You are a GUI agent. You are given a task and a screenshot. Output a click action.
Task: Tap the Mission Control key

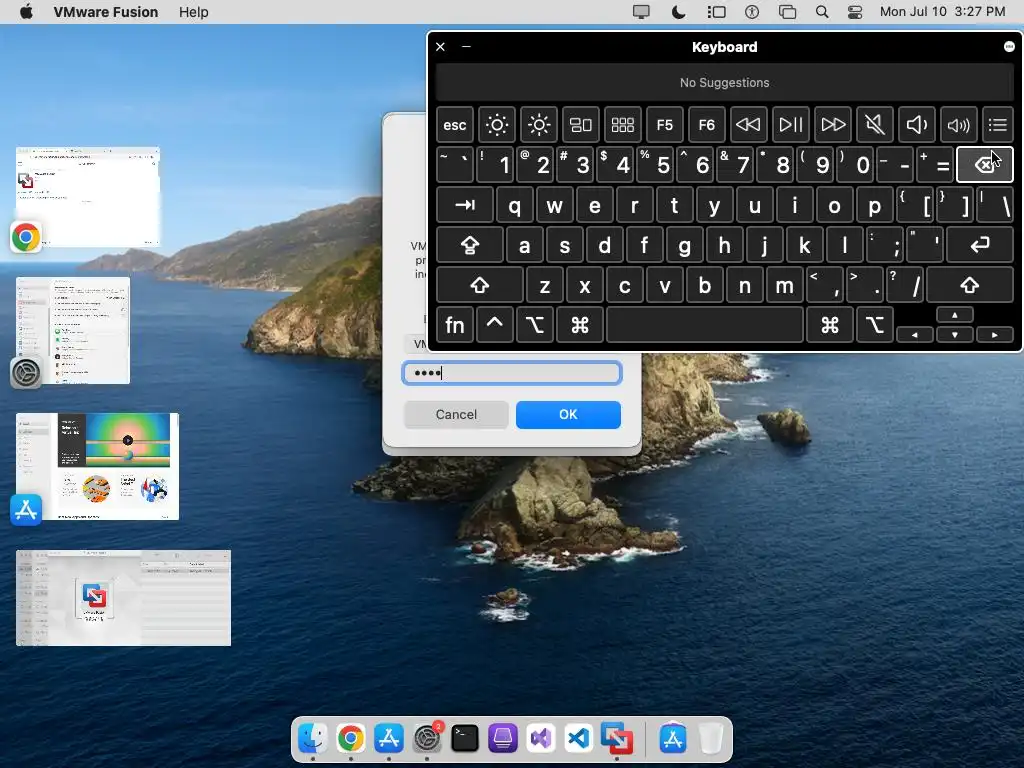(x=581, y=125)
